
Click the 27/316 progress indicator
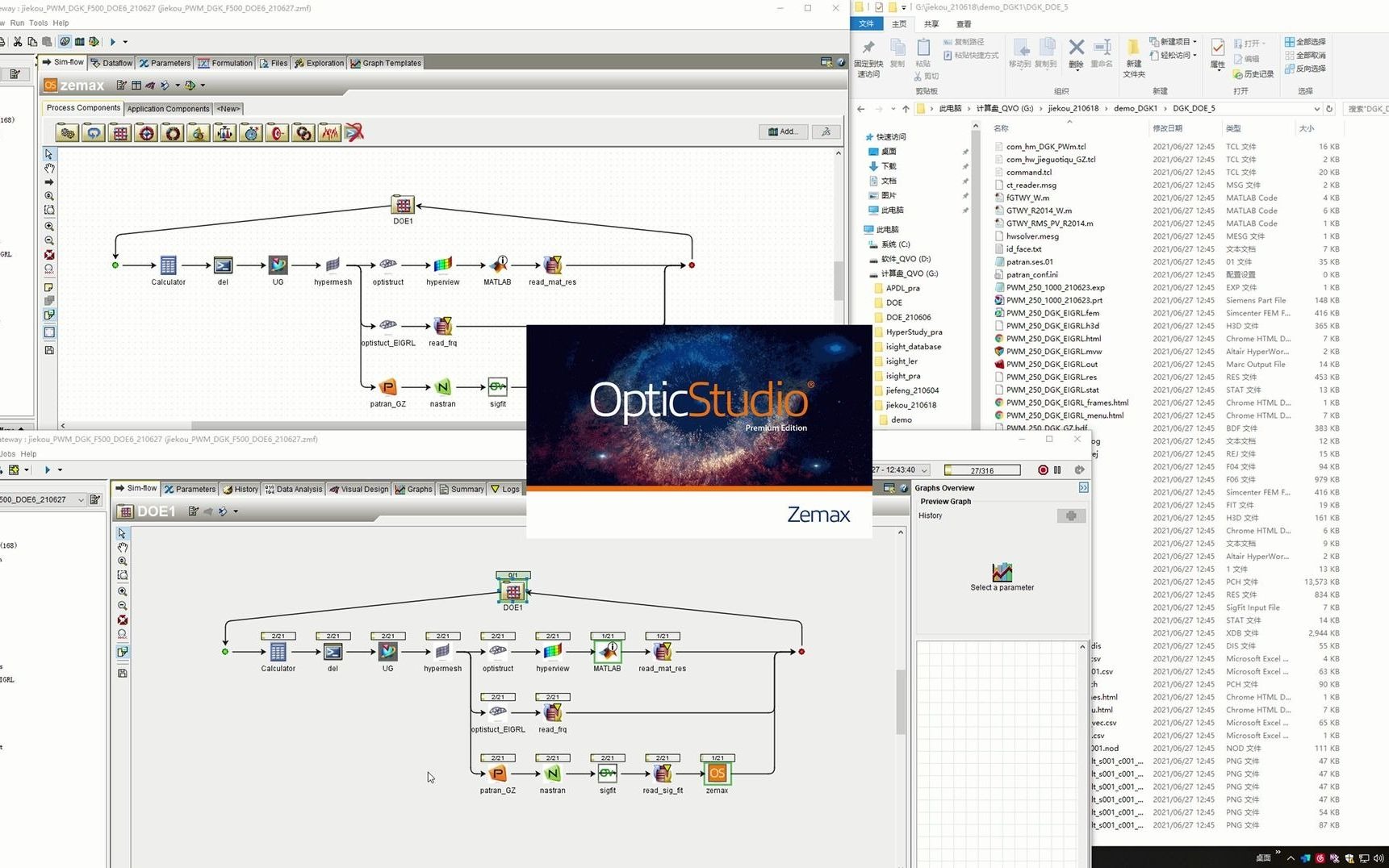(981, 469)
